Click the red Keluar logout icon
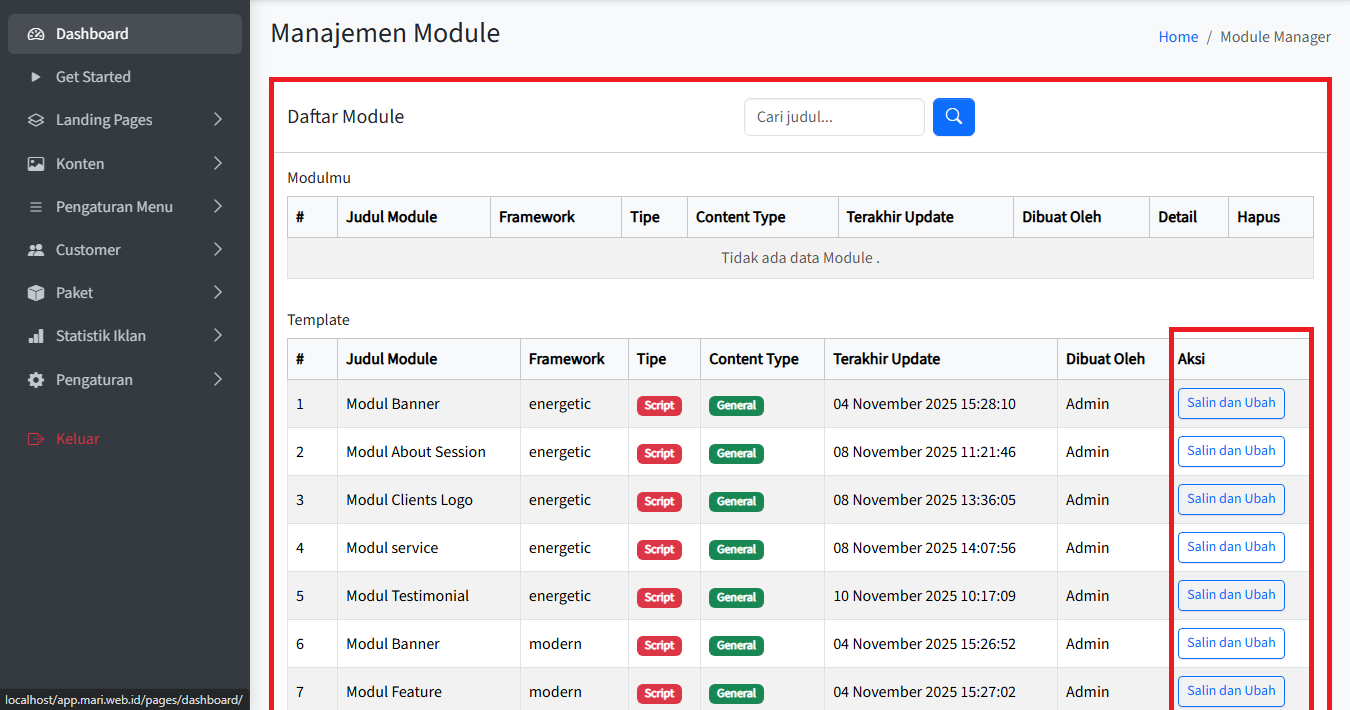The height and width of the screenshot is (710, 1350). point(36,439)
